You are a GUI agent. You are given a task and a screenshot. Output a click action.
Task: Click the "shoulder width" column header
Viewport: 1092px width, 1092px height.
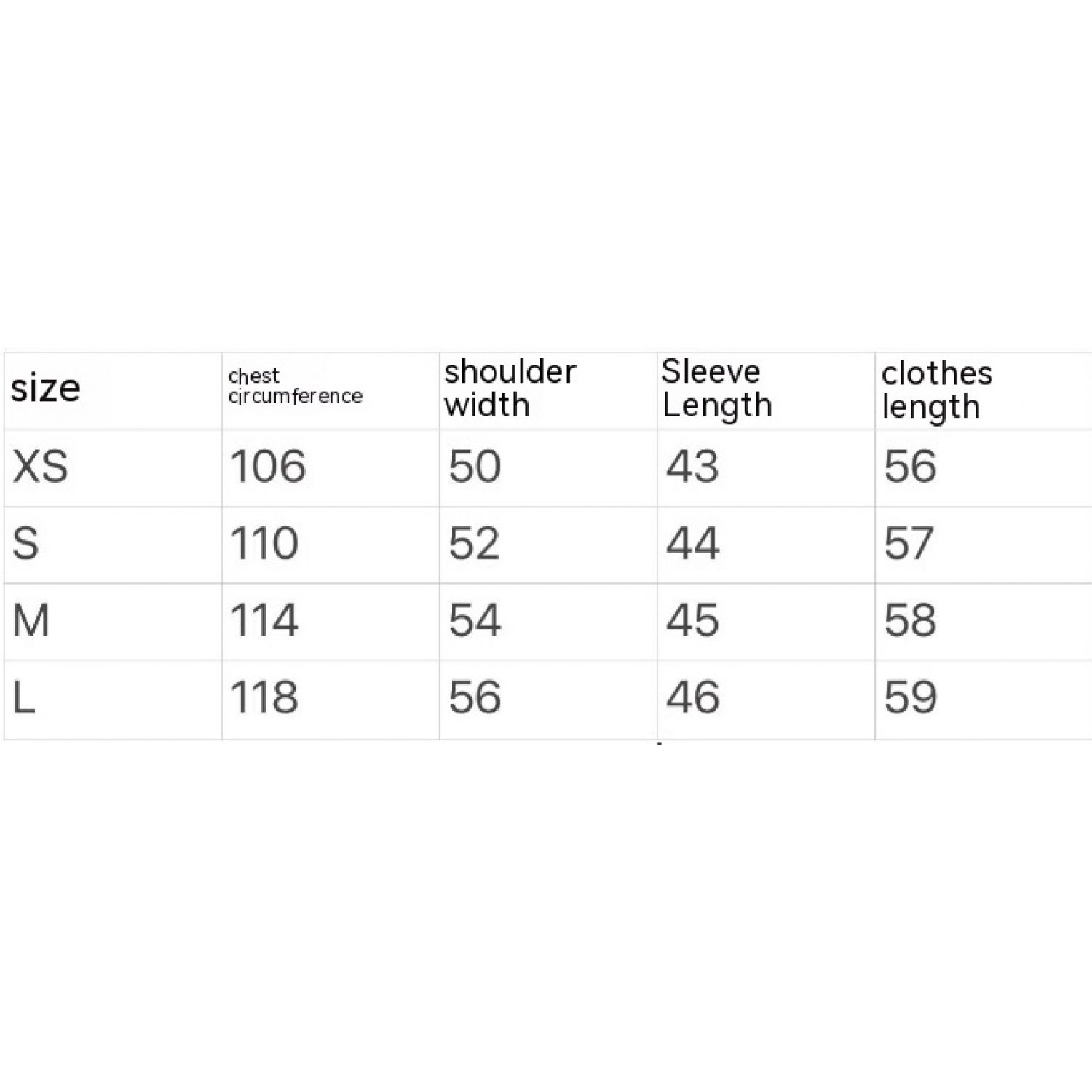pyautogui.click(x=510, y=389)
